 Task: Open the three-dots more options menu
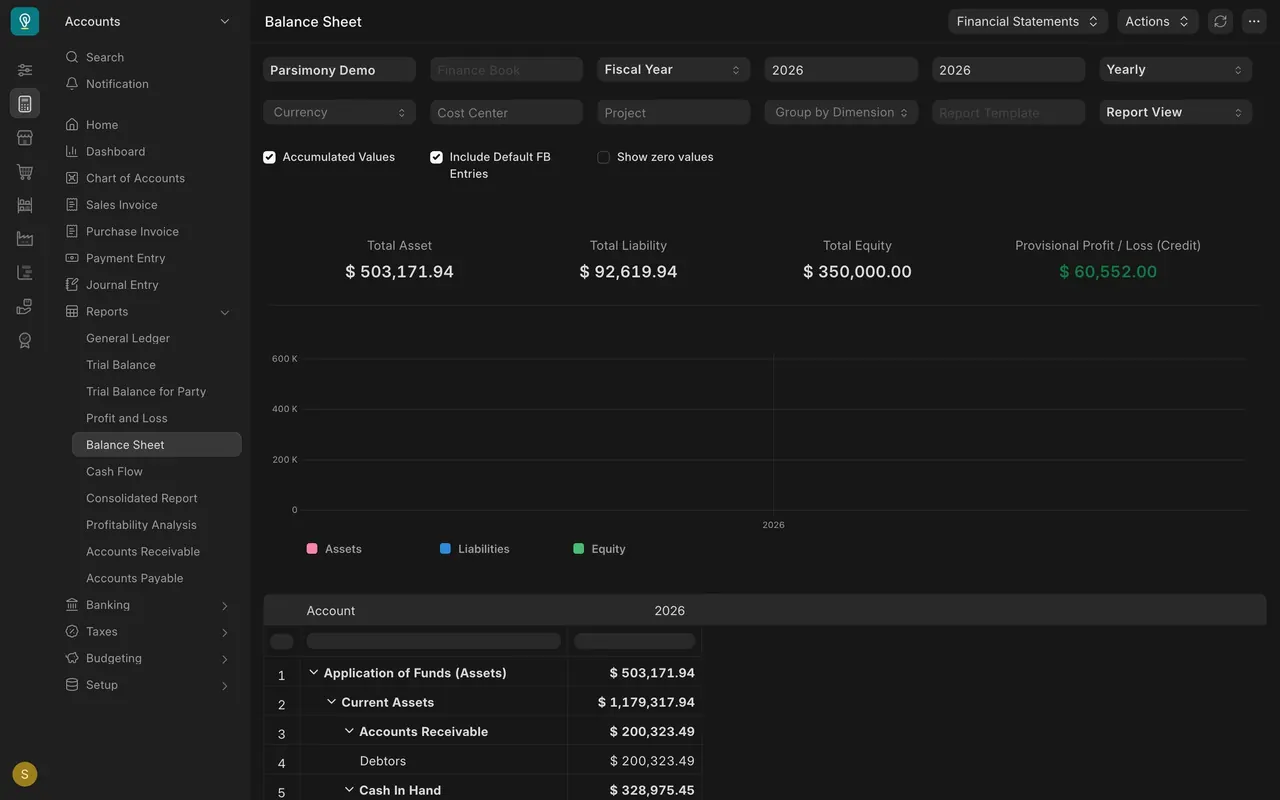(1254, 21)
